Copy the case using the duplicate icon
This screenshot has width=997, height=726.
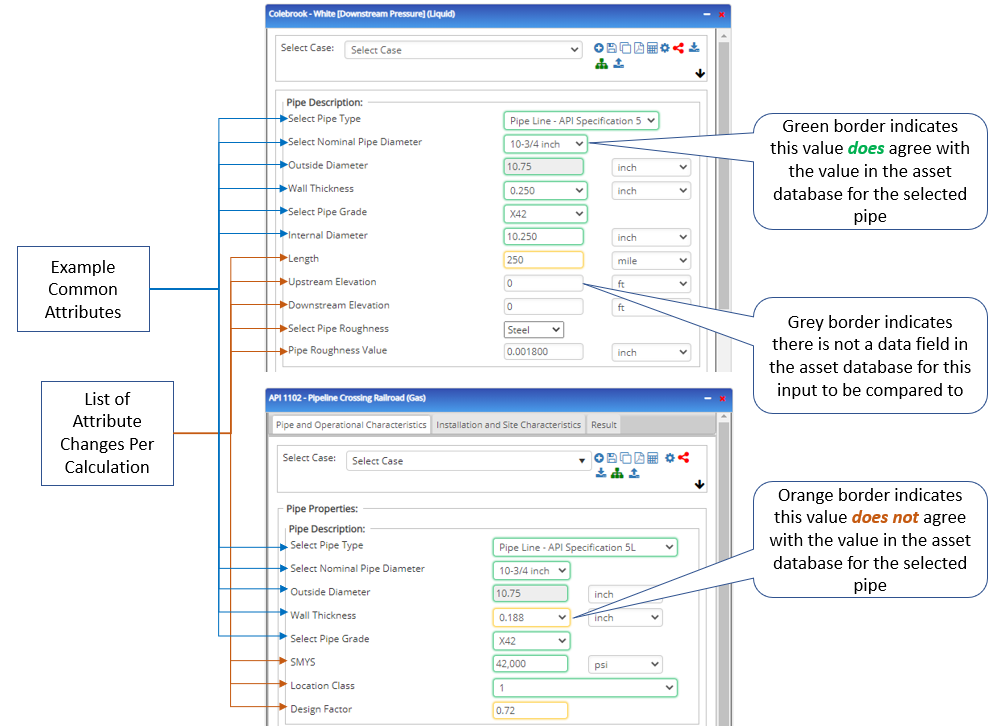(625, 48)
